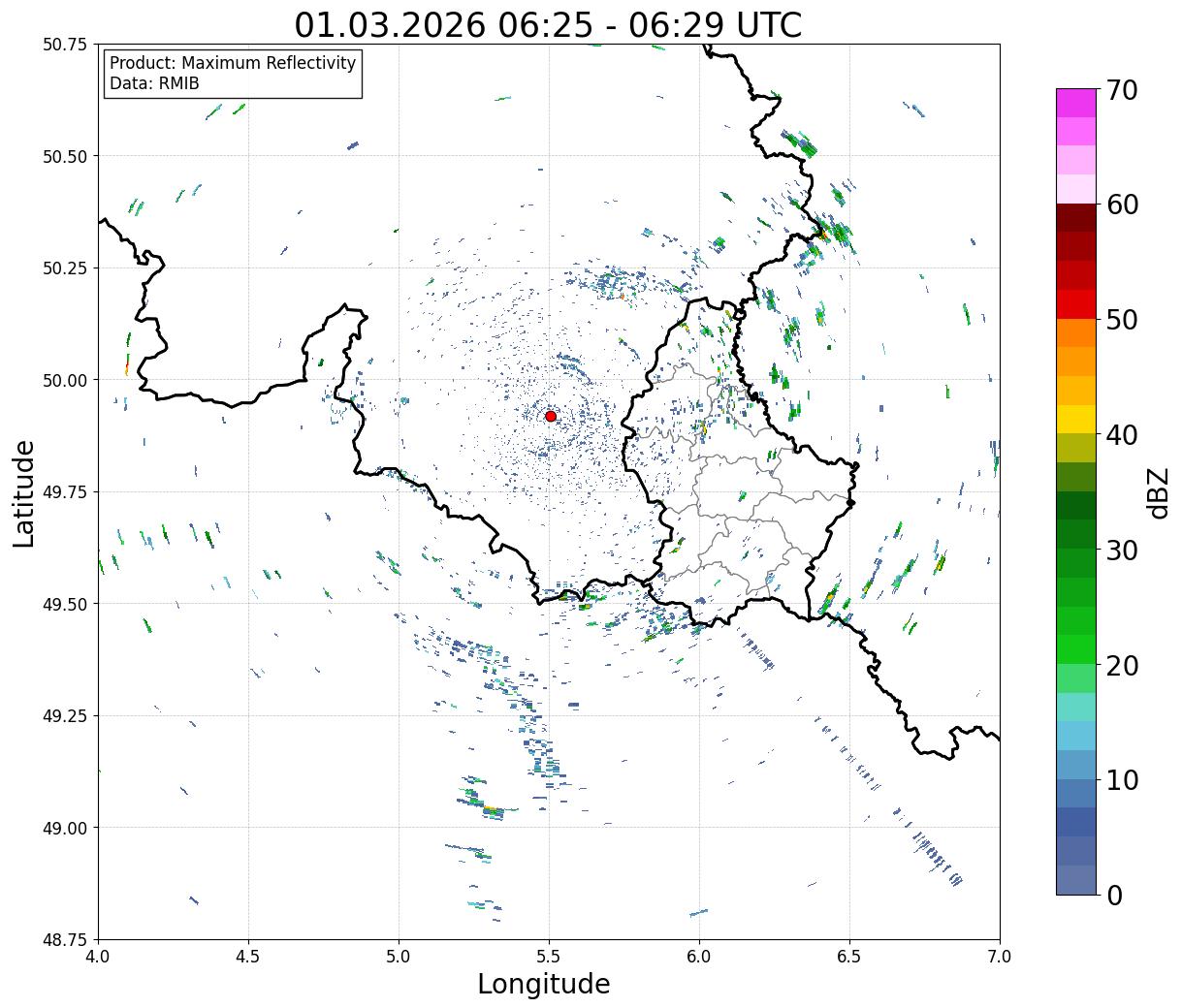The width and height of the screenshot is (1182, 1008).
Task: Click the colorbar tick label 50
Action: (x=1122, y=320)
